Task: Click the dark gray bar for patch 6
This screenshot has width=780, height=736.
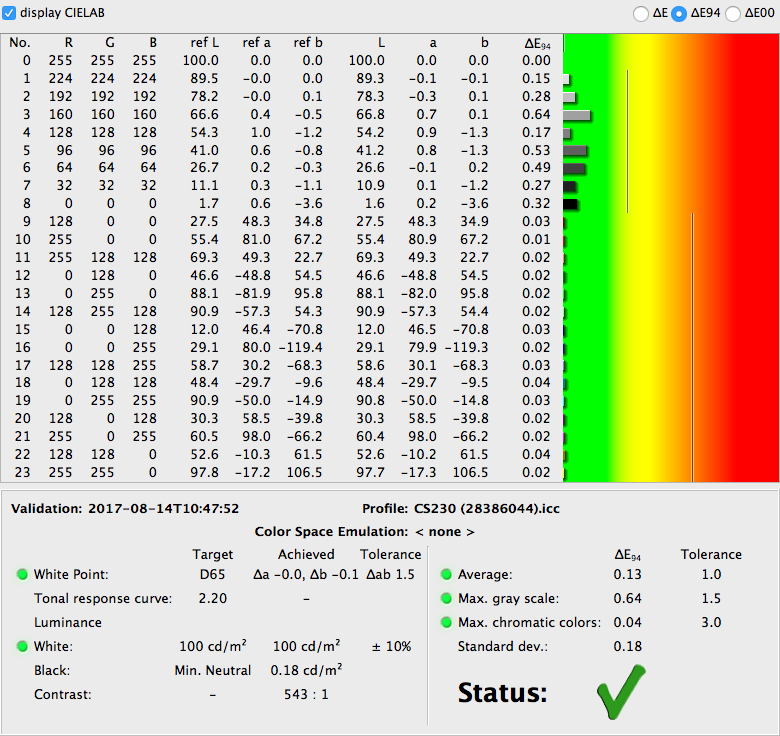Action: click(574, 168)
